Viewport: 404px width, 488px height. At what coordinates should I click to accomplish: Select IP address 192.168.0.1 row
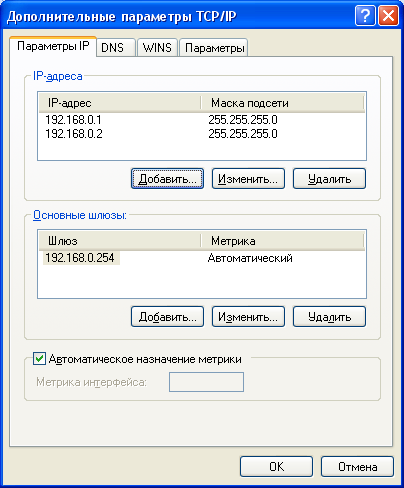pyautogui.click(x=202, y=120)
